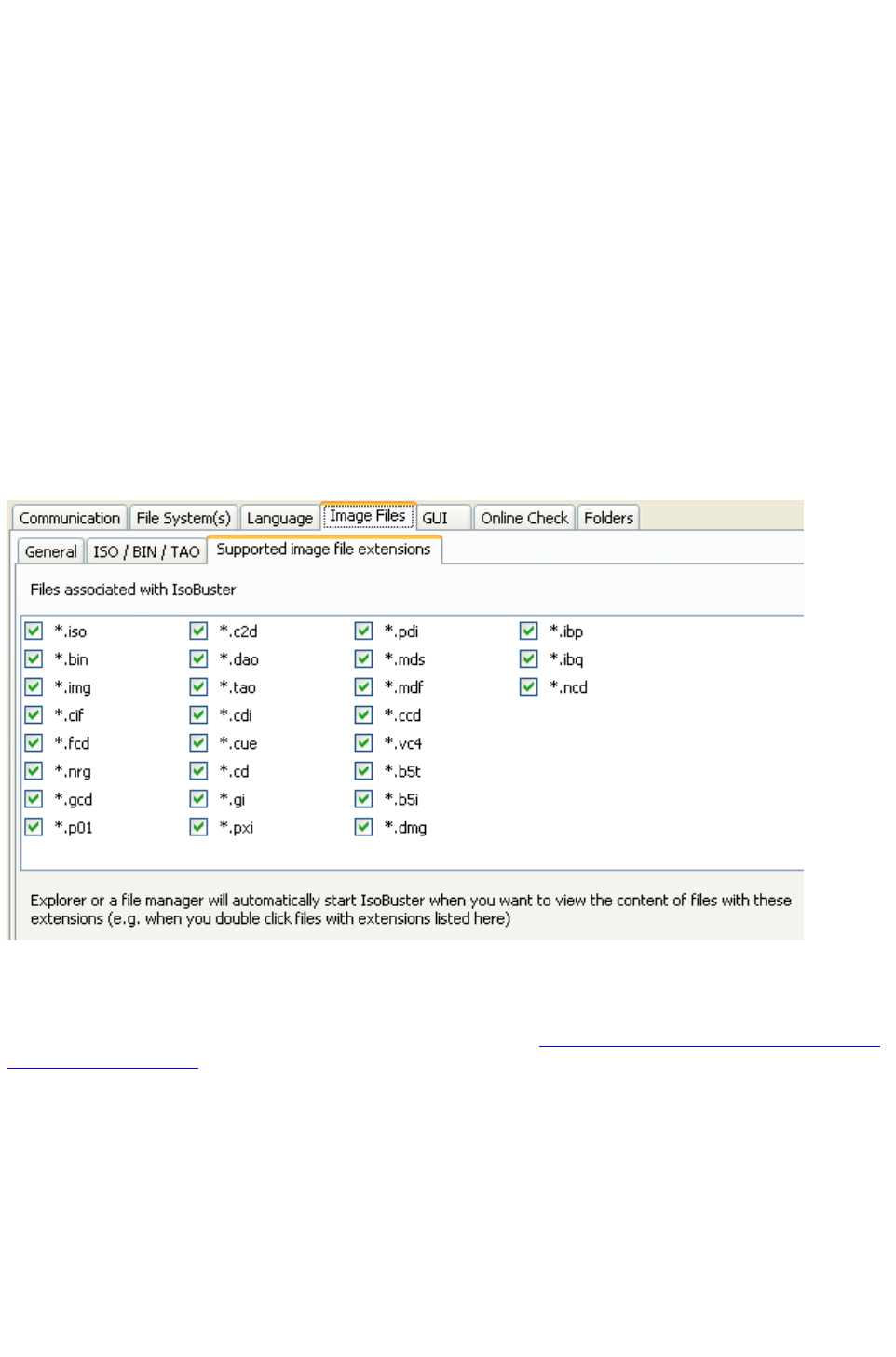This screenshot has width=896, height=1357.
Task: Disable the *.nrg file association
Action: click(34, 770)
